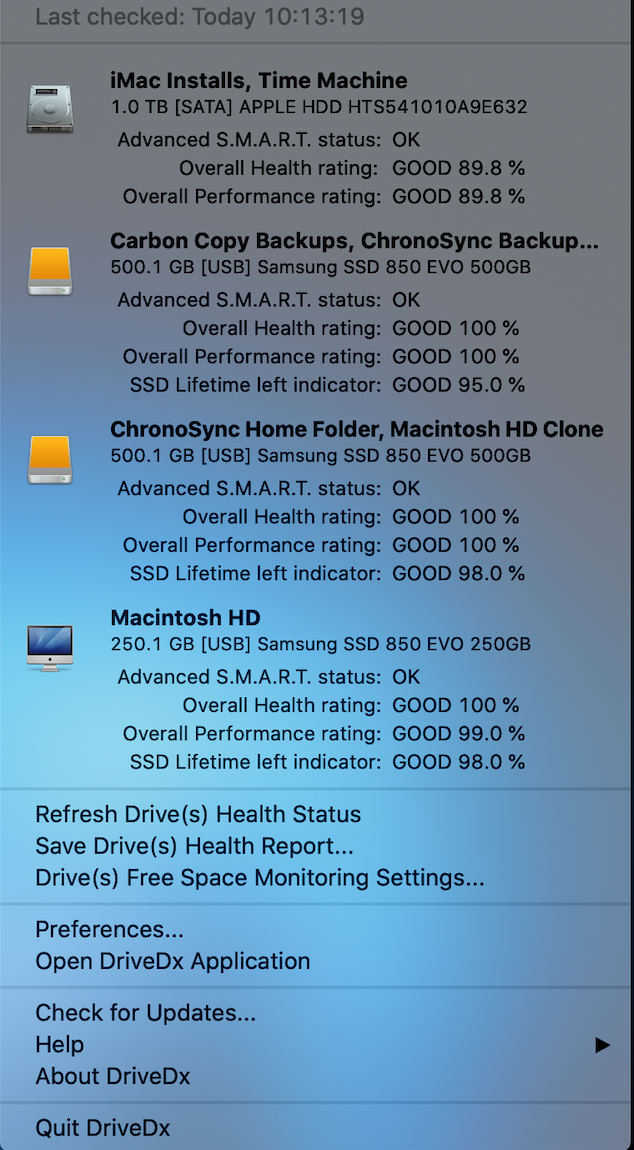Click Macintosh HD SSD Lifetime left indicator label

[x=255, y=762]
